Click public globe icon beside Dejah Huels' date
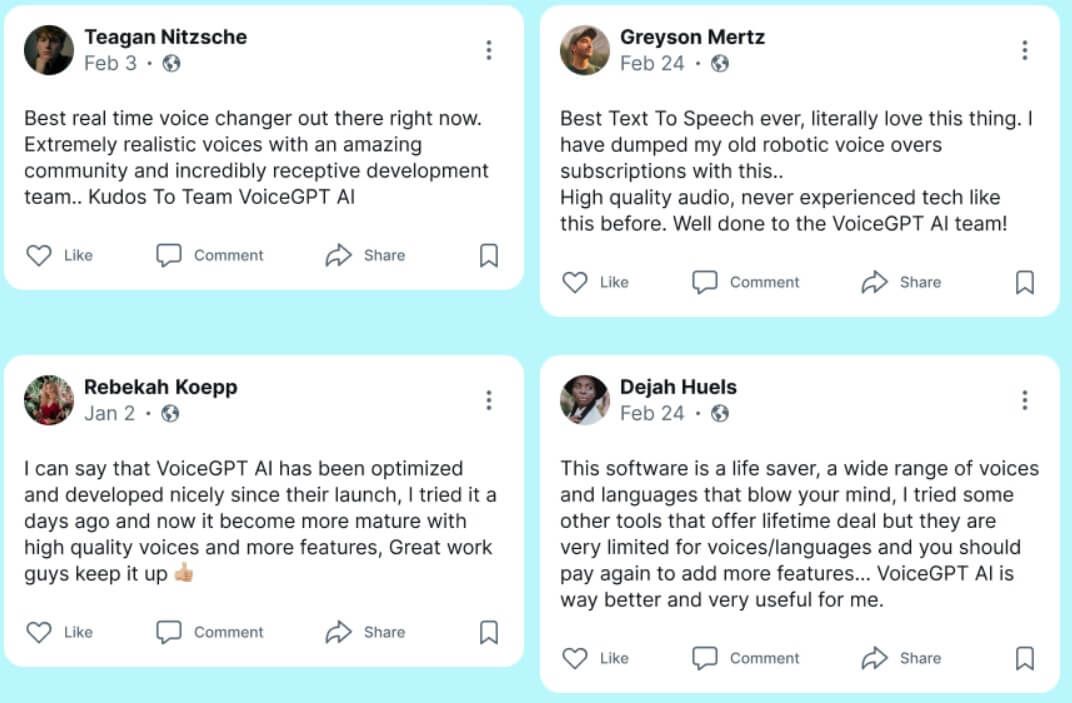Image resolution: width=1072 pixels, height=703 pixels. click(719, 414)
